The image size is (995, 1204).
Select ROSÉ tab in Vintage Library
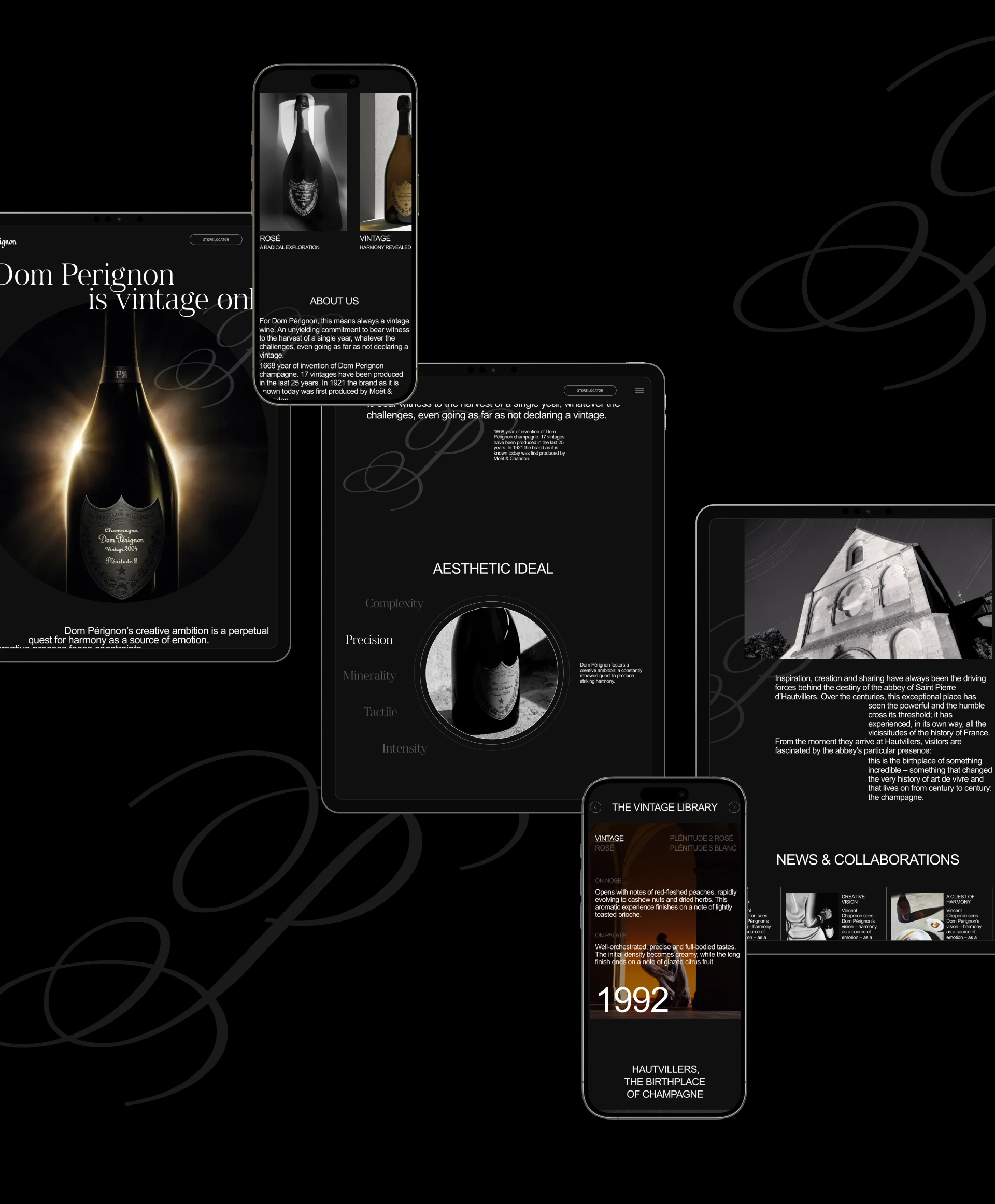[604, 848]
